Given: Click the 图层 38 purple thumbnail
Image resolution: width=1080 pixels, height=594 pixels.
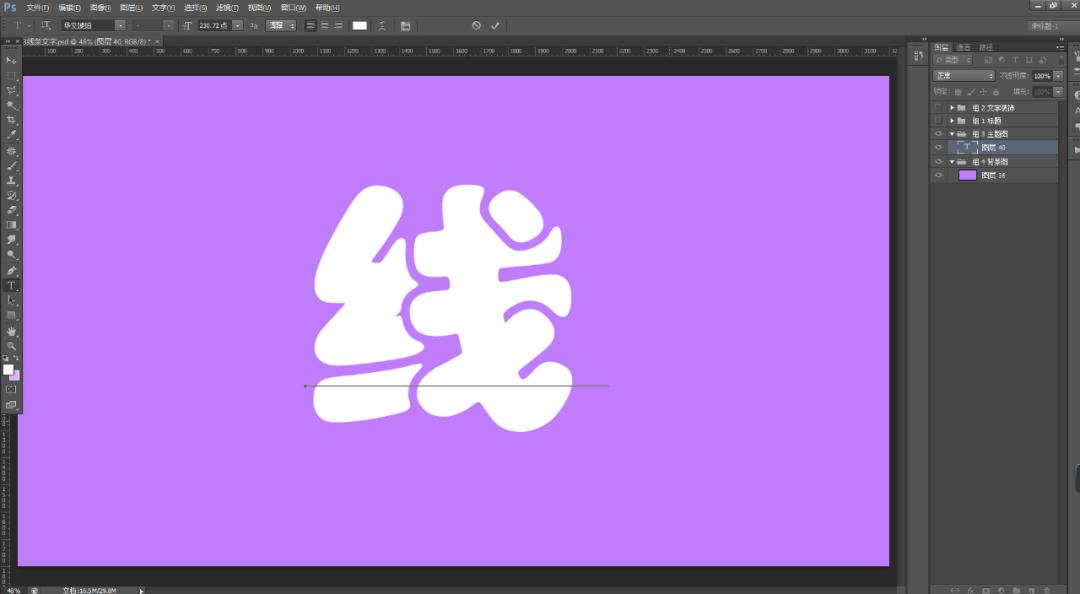Looking at the screenshot, I should click(967, 175).
